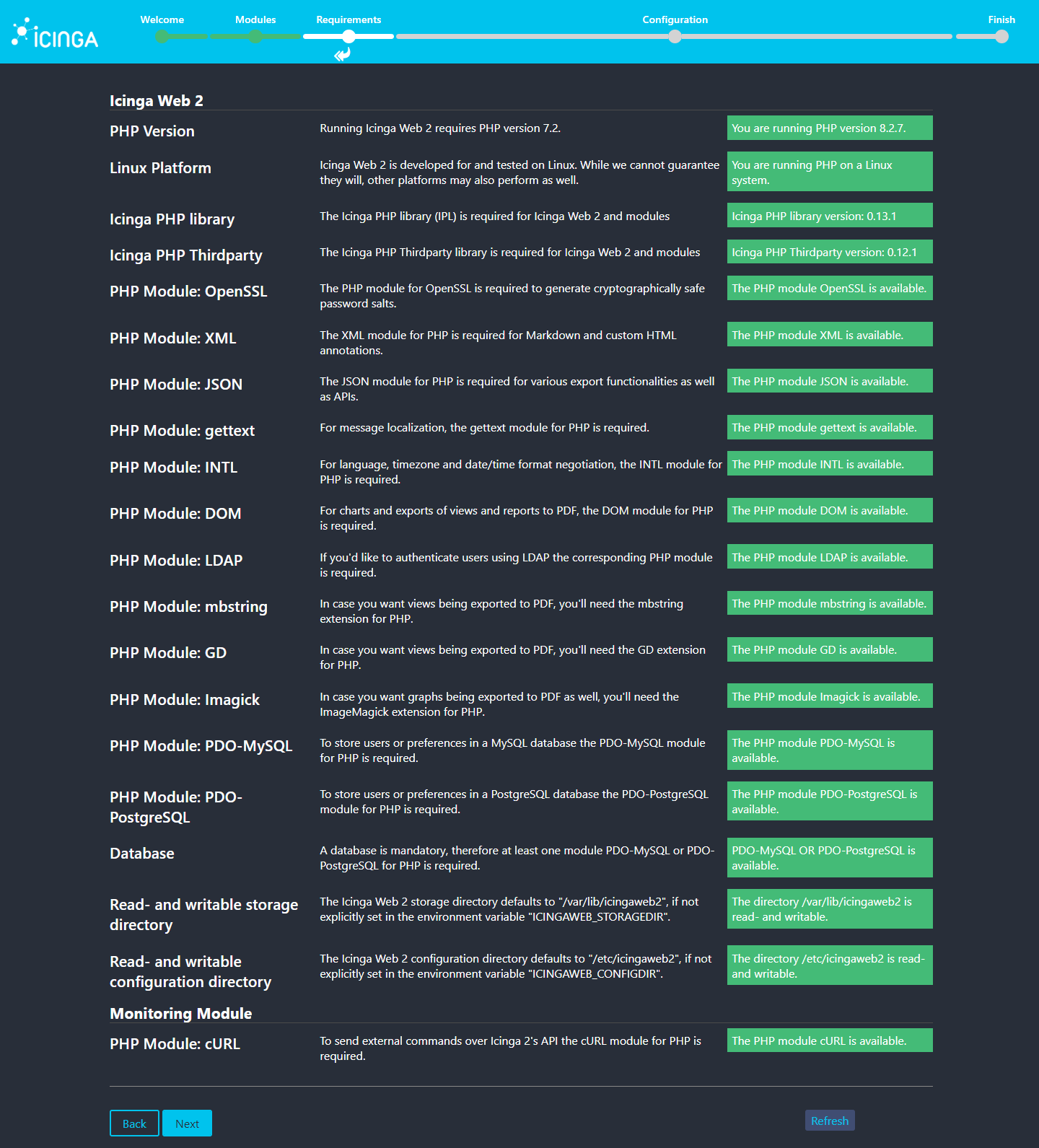Click 'You are running PHP on a Linux system.' status
This screenshot has width=1039, height=1148.
(830, 172)
